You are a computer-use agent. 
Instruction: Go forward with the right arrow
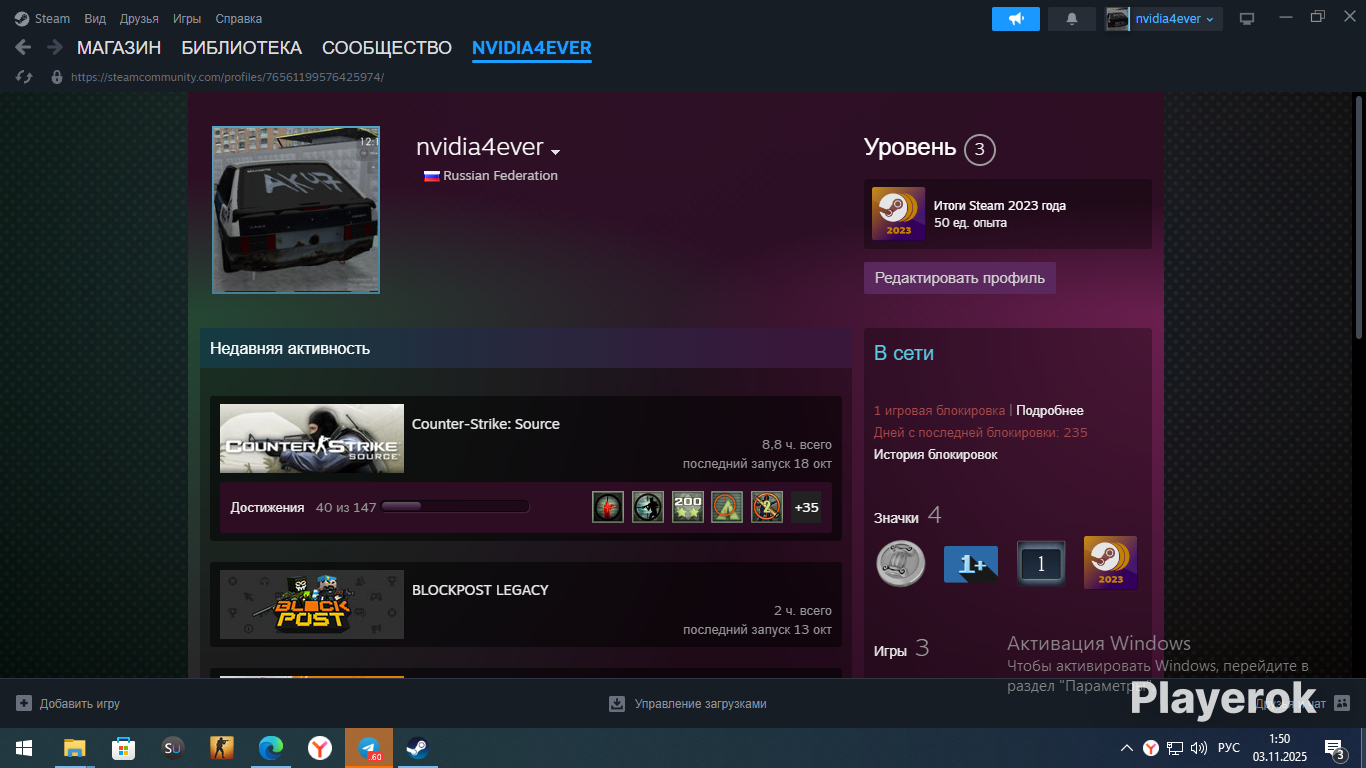coord(55,47)
